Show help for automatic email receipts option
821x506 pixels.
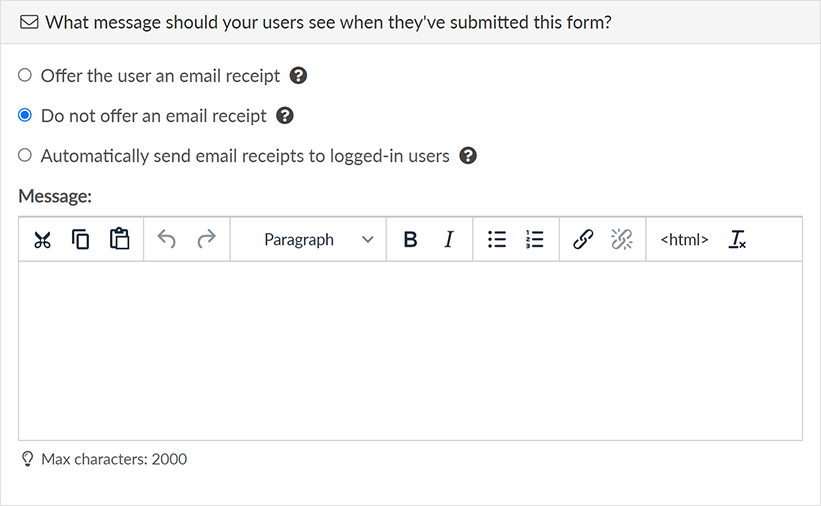[467, 156]
